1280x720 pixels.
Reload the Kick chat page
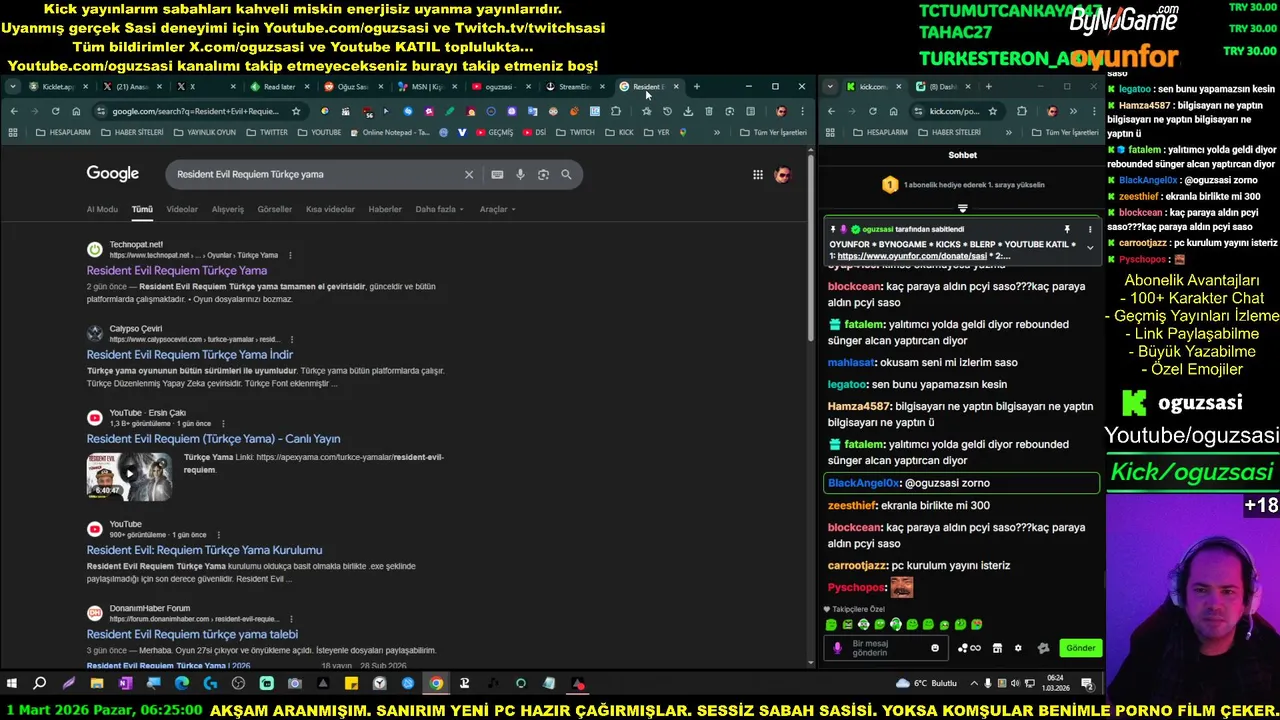point(872,111)
